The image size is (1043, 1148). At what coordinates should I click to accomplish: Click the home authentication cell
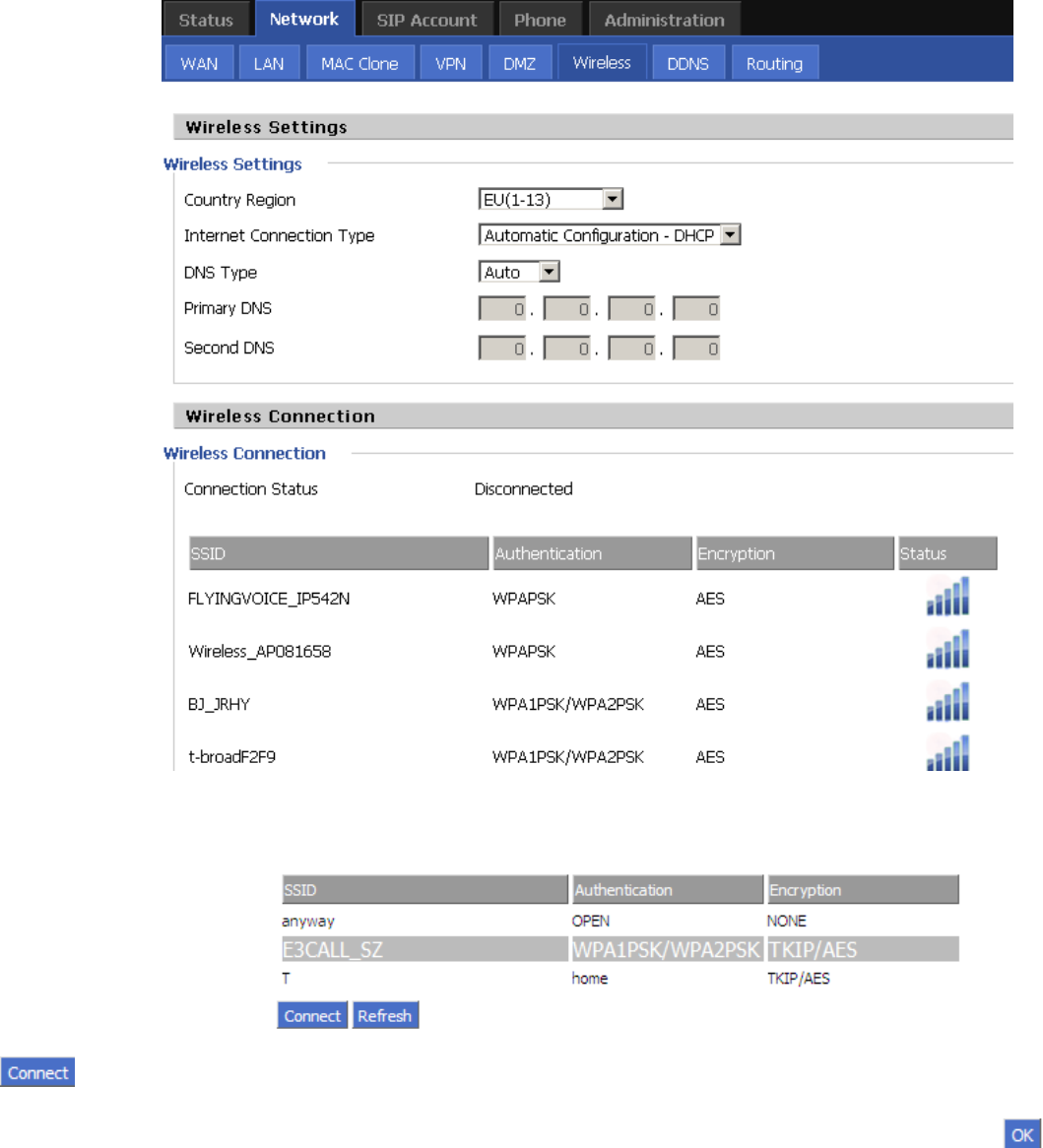coord(590,978)
